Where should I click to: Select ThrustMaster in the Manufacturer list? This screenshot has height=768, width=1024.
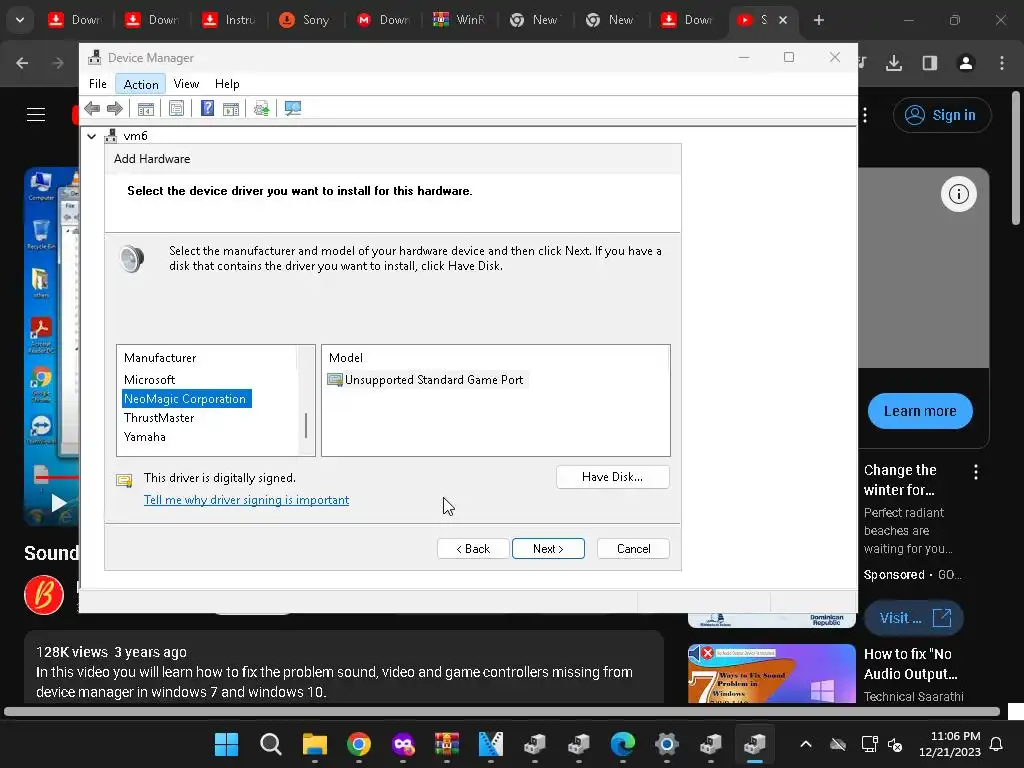(159, 417)
